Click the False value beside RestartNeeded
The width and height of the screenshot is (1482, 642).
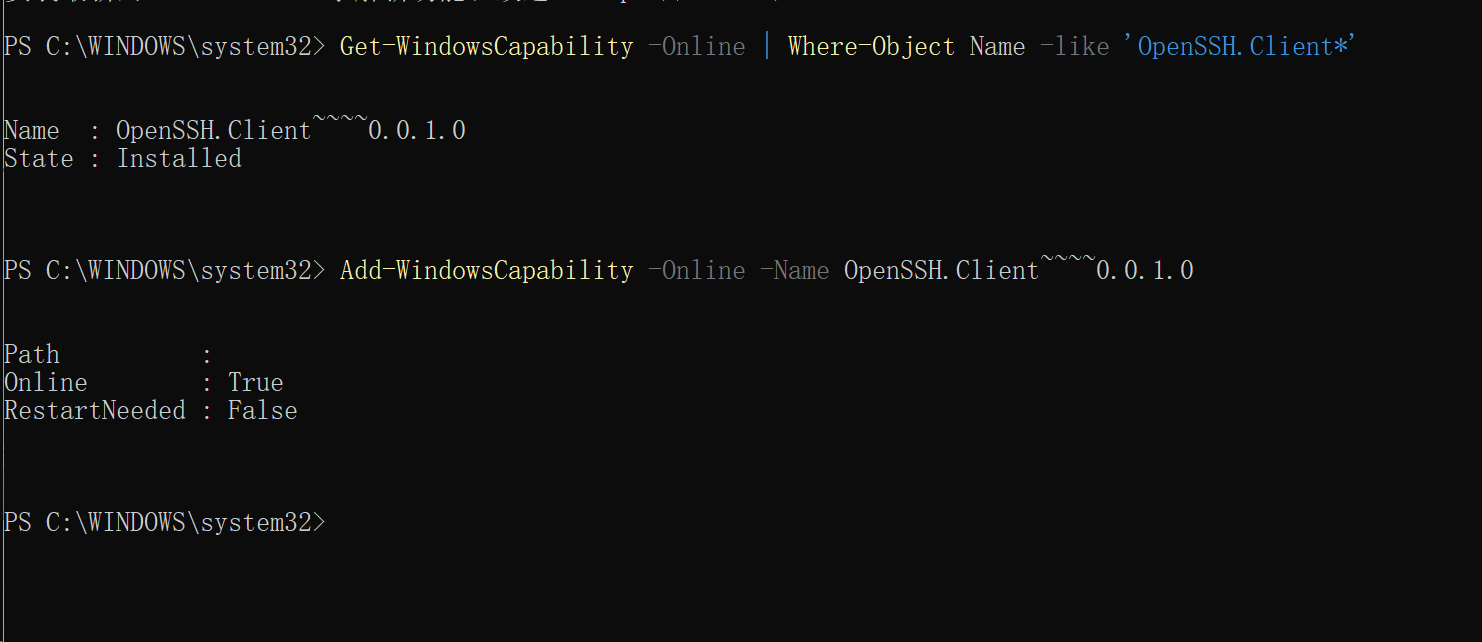click(x=262, y=410)
